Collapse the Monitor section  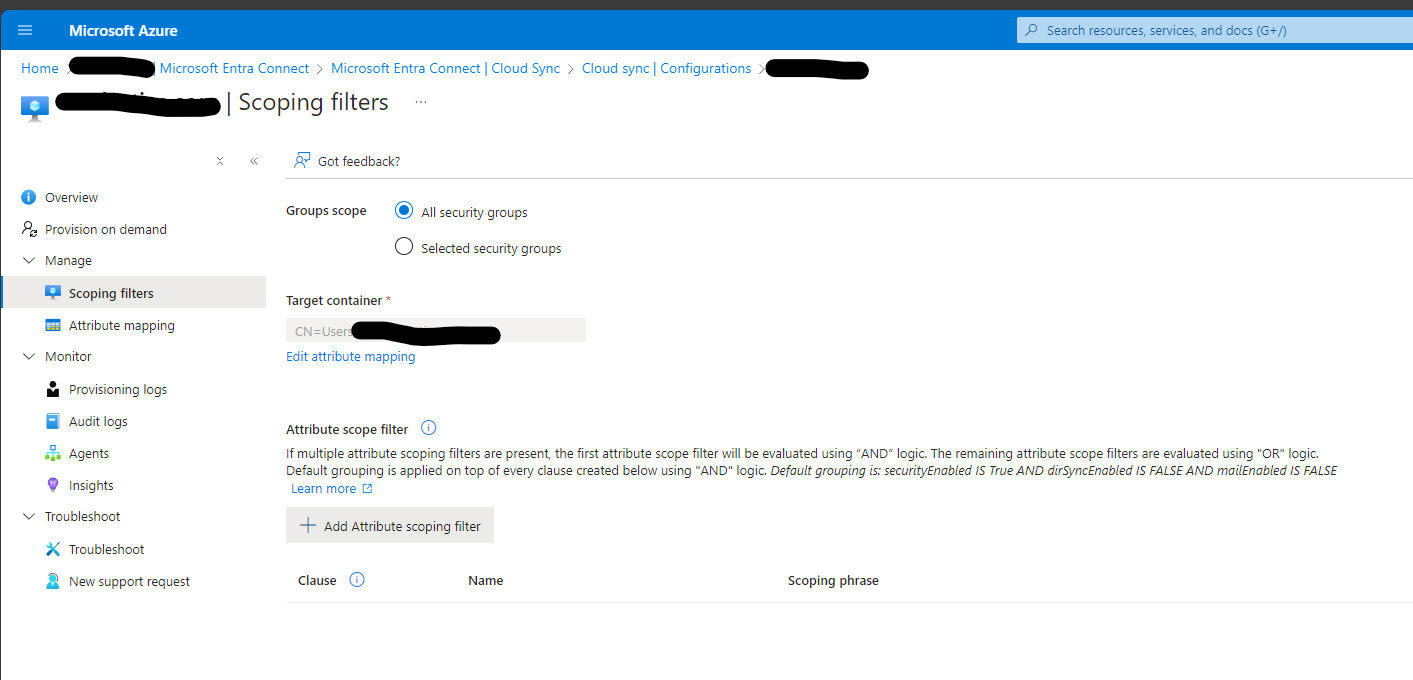click(29, 356)
